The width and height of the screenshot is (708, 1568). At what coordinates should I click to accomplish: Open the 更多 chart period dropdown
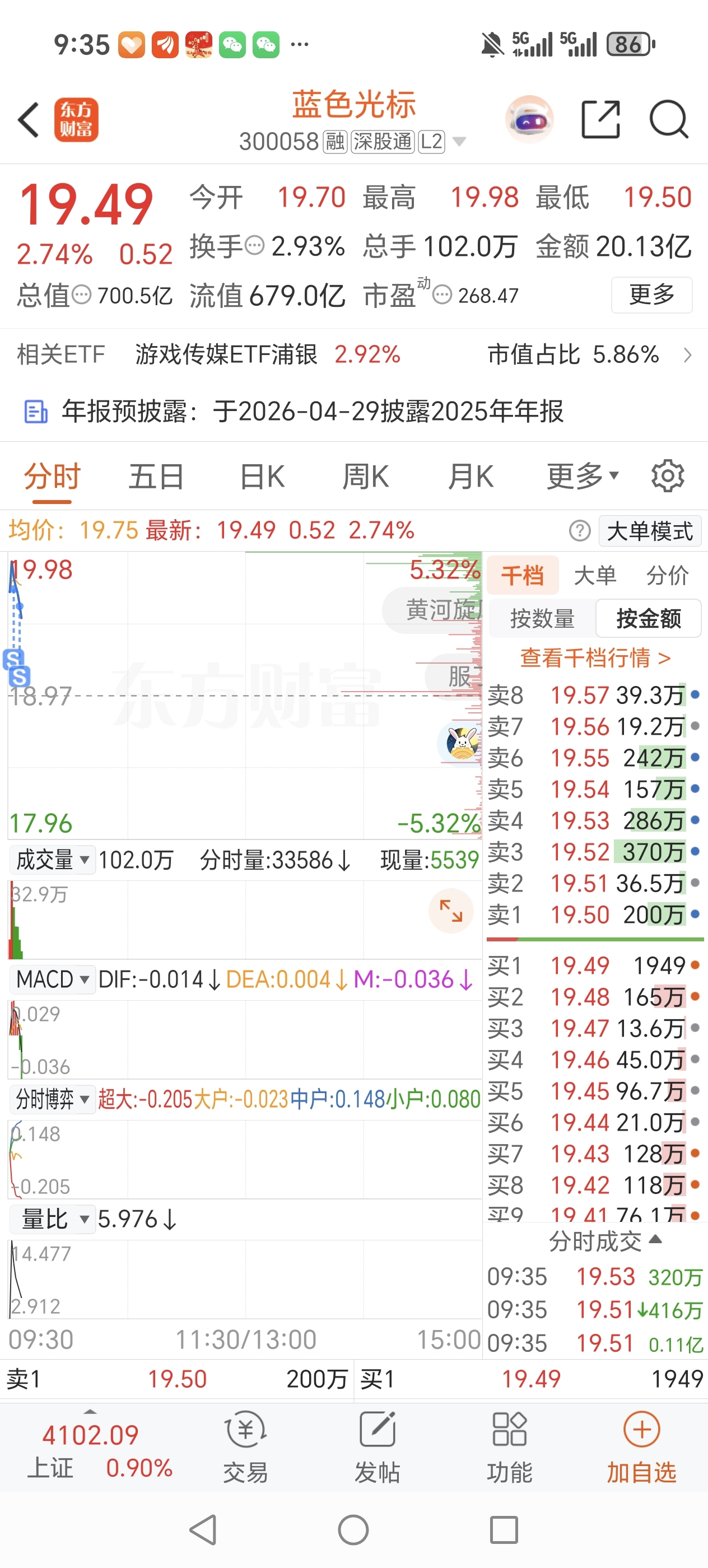point(582,476)
